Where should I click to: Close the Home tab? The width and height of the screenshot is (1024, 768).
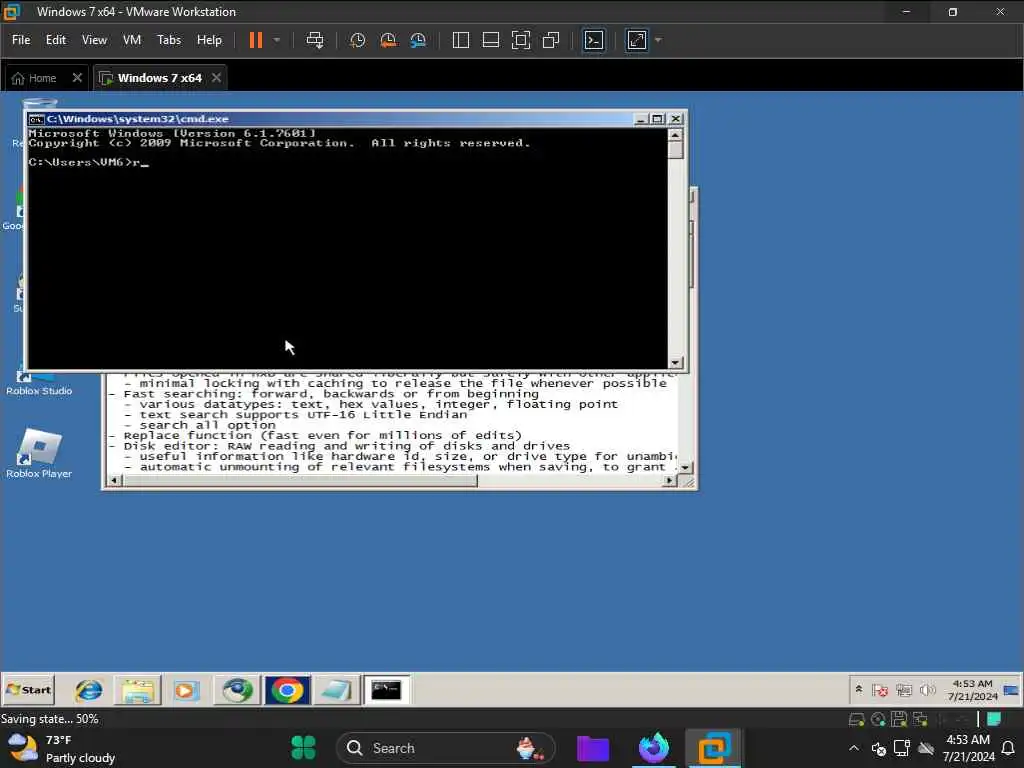[x=77, y=78]
